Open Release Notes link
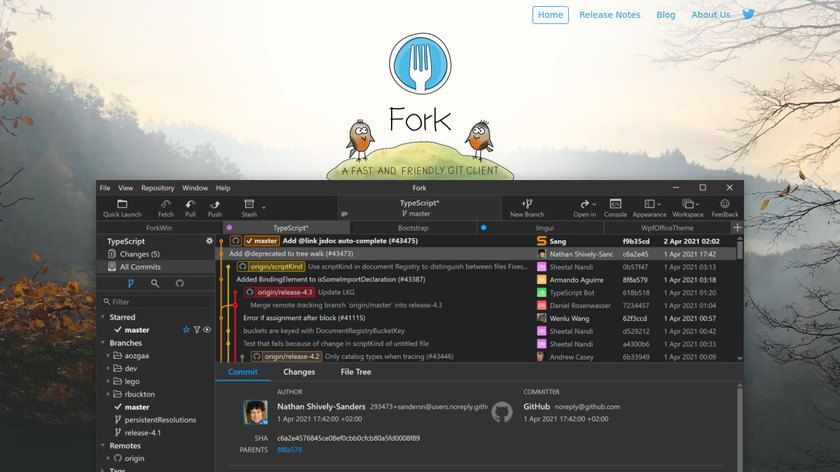The height and width of the screenshot is (472, 840). pos(610,15)
